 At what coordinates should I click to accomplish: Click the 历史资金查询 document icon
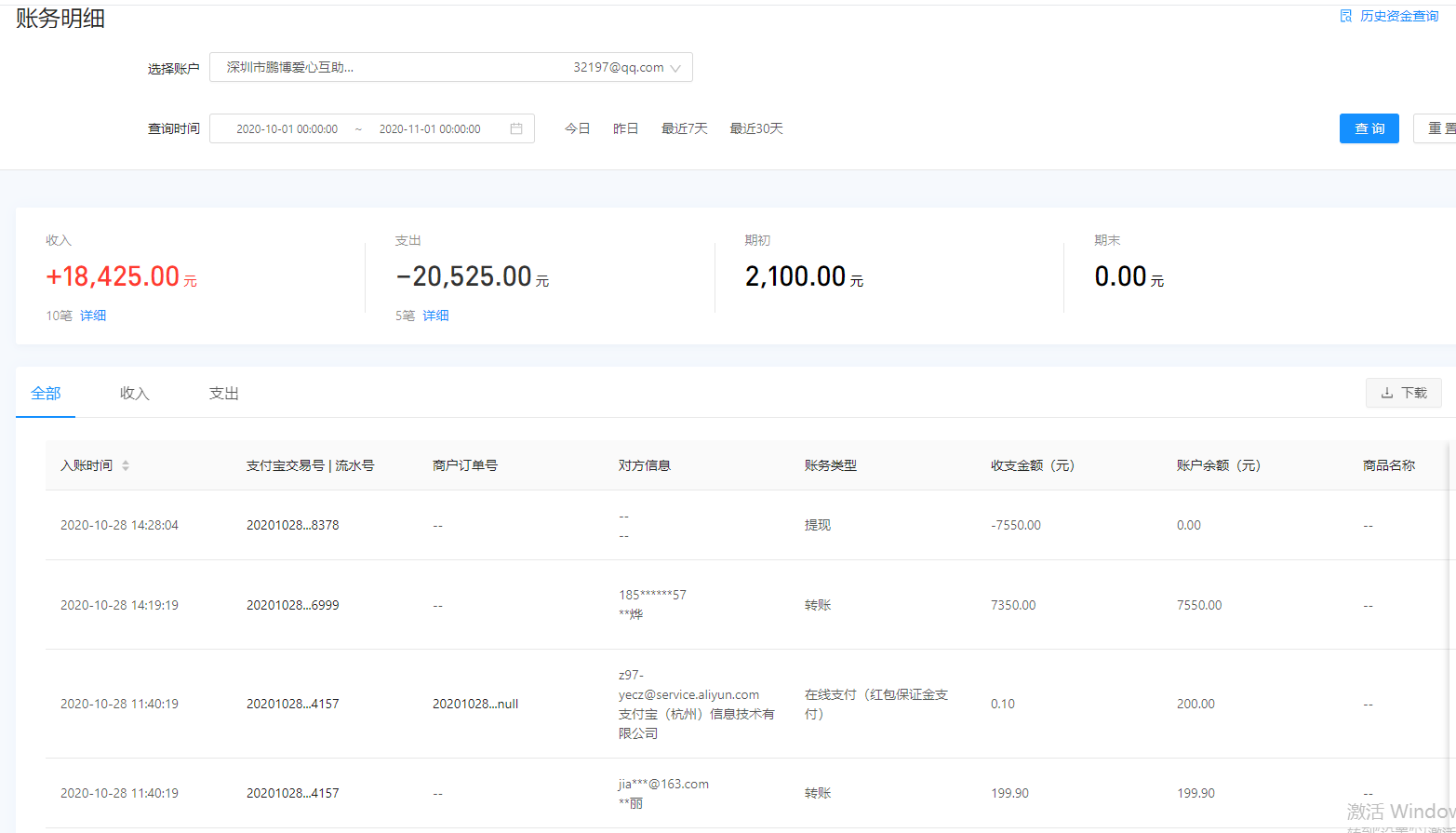(1345, 16)
